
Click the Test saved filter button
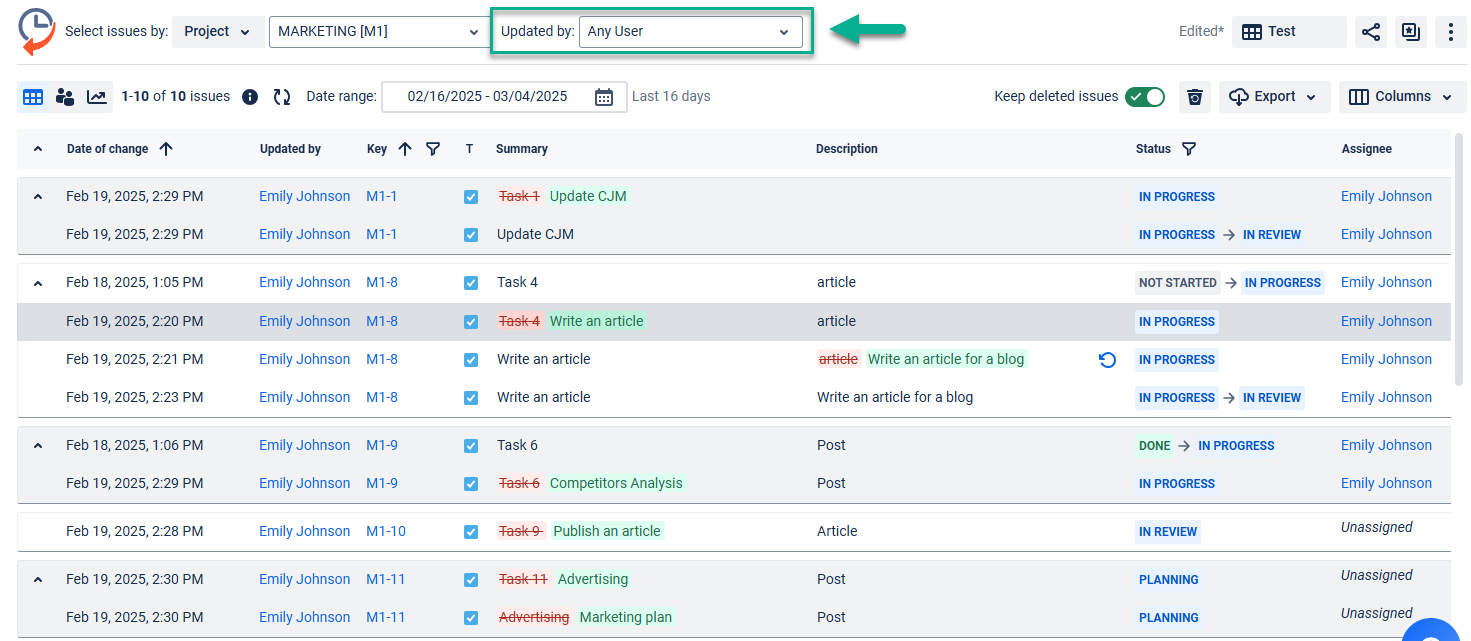point(1288,32)
